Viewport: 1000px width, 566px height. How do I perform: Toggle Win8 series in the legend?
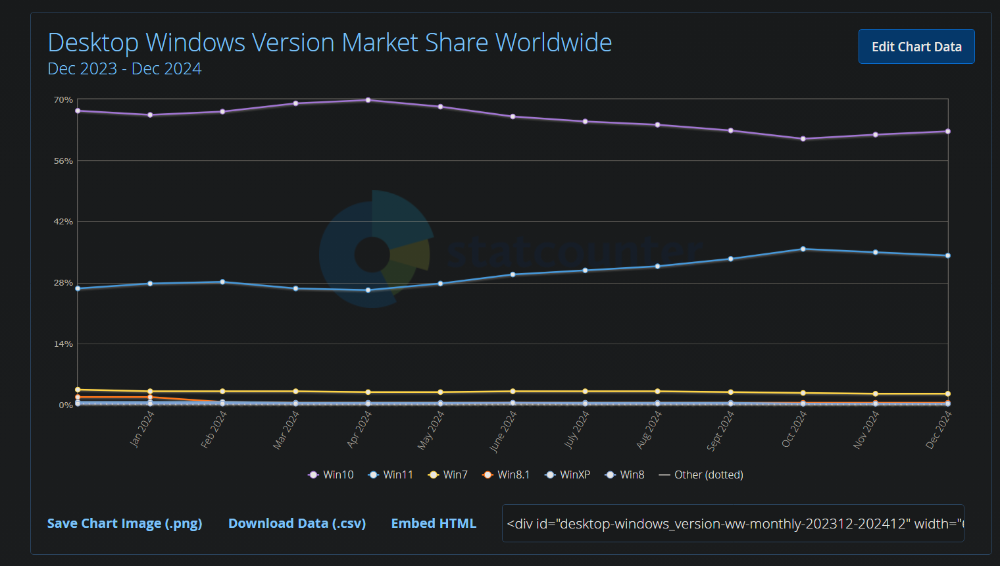click(625, 475)
